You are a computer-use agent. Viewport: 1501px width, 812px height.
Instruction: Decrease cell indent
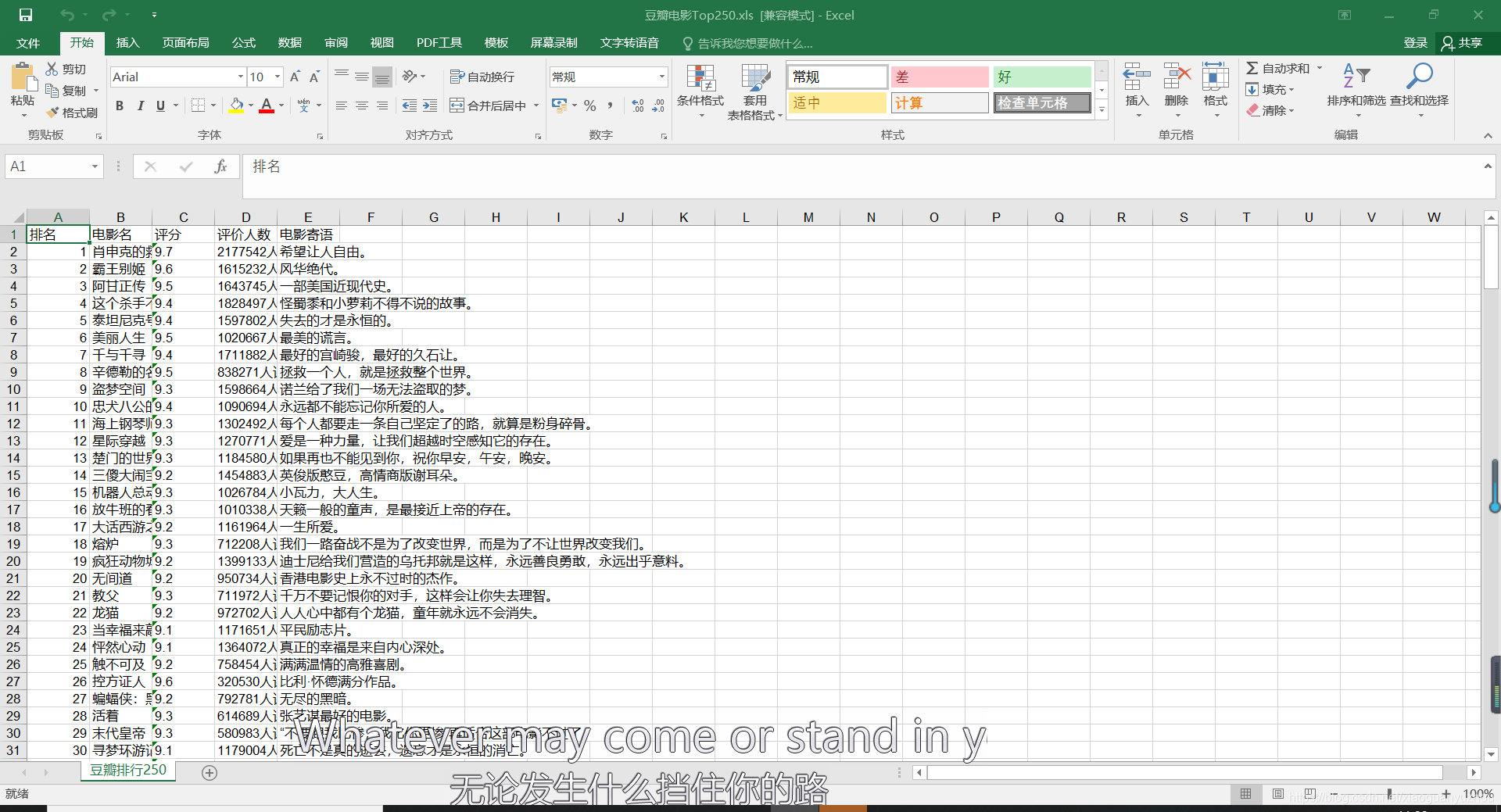click(410, 106)
